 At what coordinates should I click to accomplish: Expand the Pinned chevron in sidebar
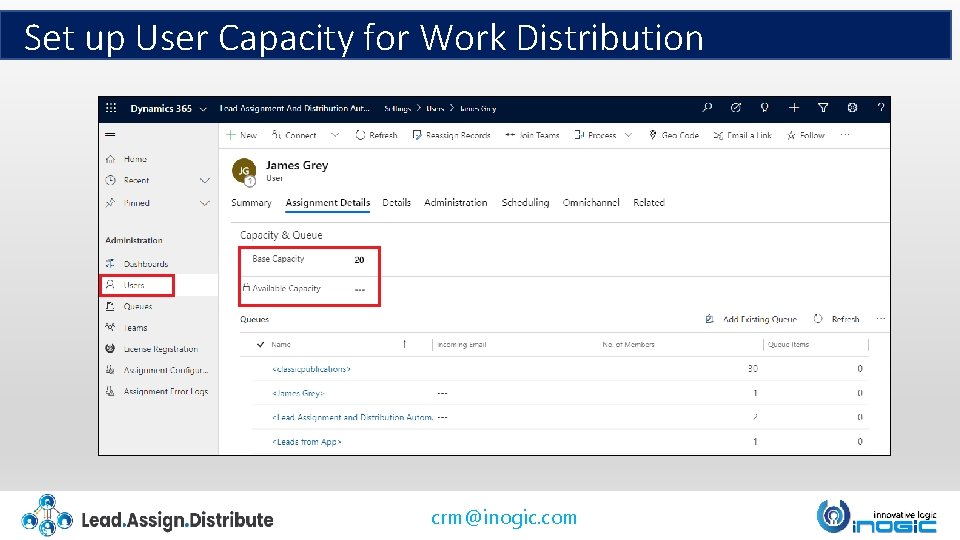click(204, 203)
